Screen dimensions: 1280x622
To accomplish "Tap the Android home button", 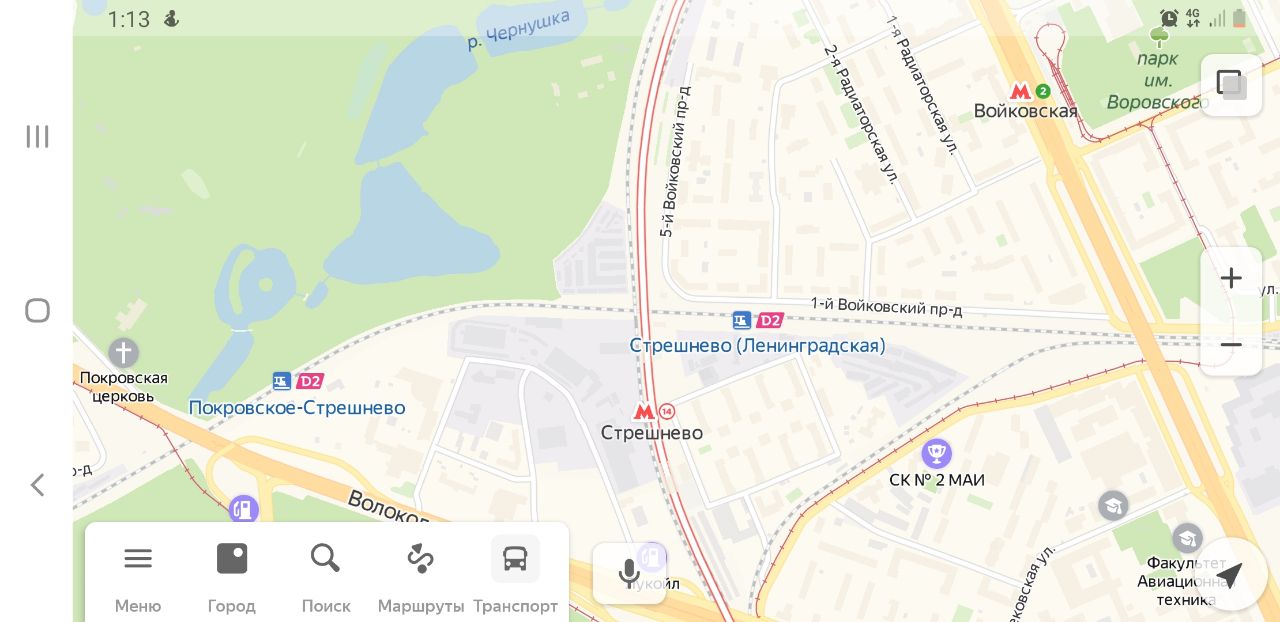I will (x=37, y=310).
